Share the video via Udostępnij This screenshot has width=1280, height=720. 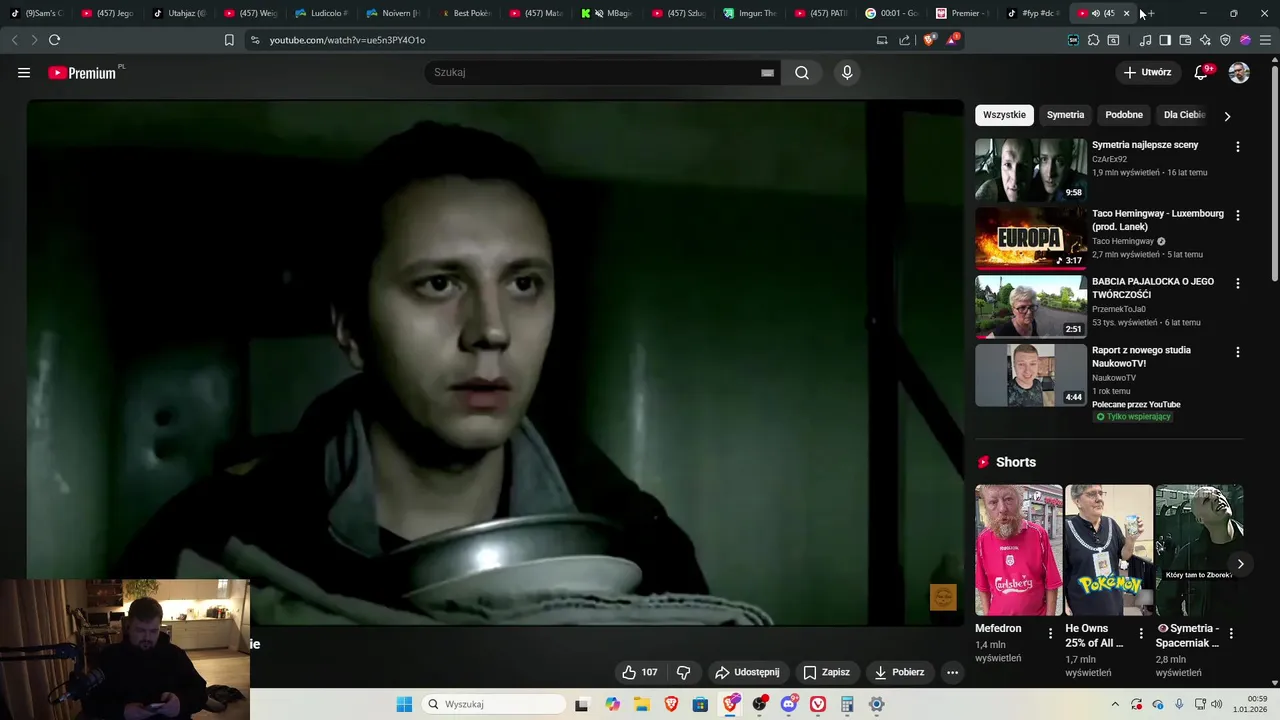click(x=747, y=672)
